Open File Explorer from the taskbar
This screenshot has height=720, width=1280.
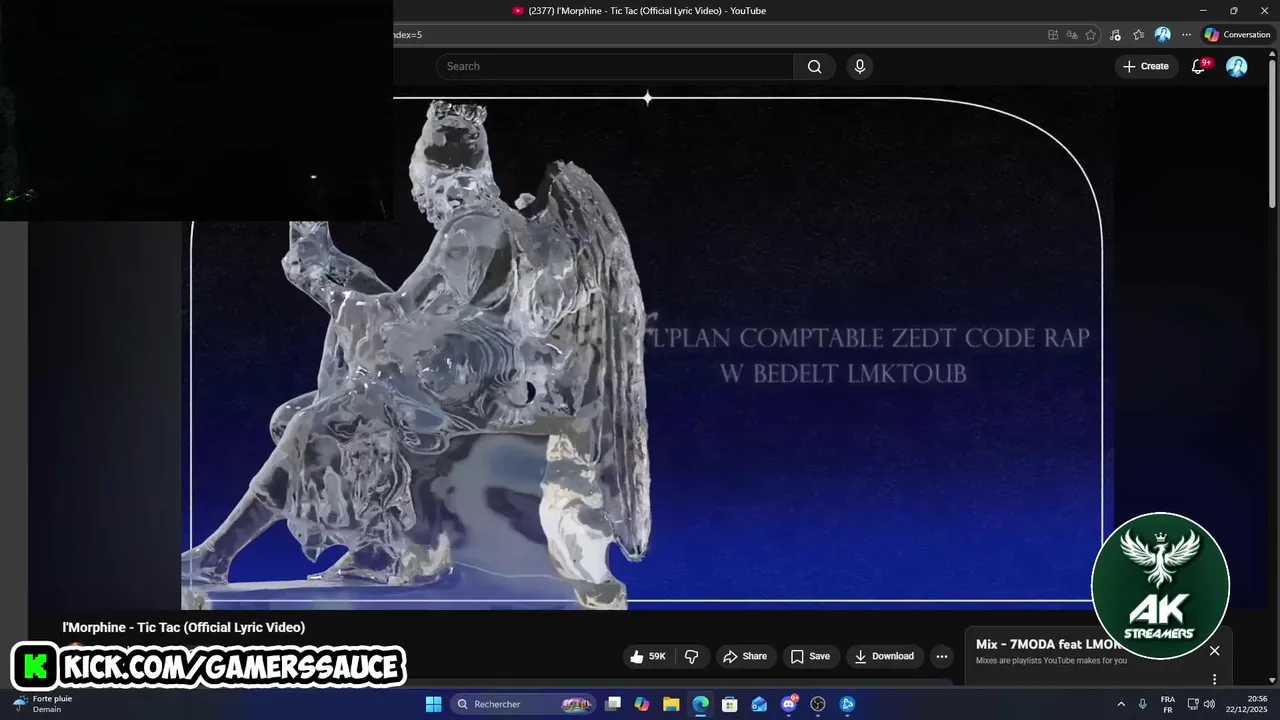(671, 704)
